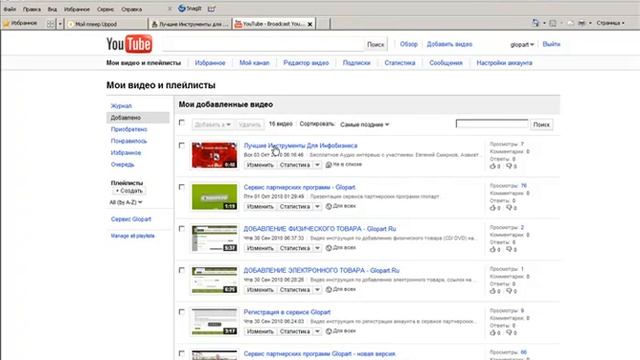This screenshot has height=360, width=640.
Task: Open the Избранное favorites star button
Action: coord(20,23)
